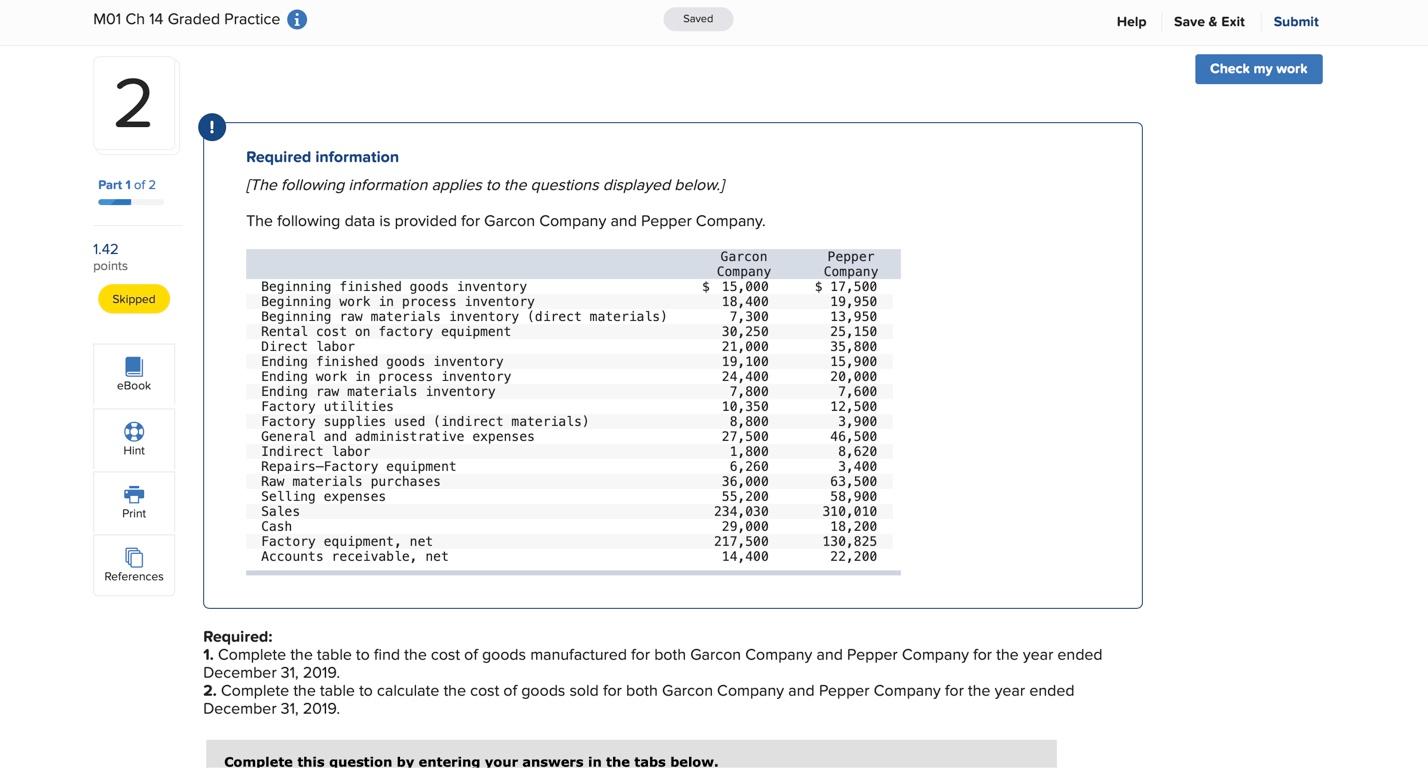Click the Factory utilities row label

point(327,407)
